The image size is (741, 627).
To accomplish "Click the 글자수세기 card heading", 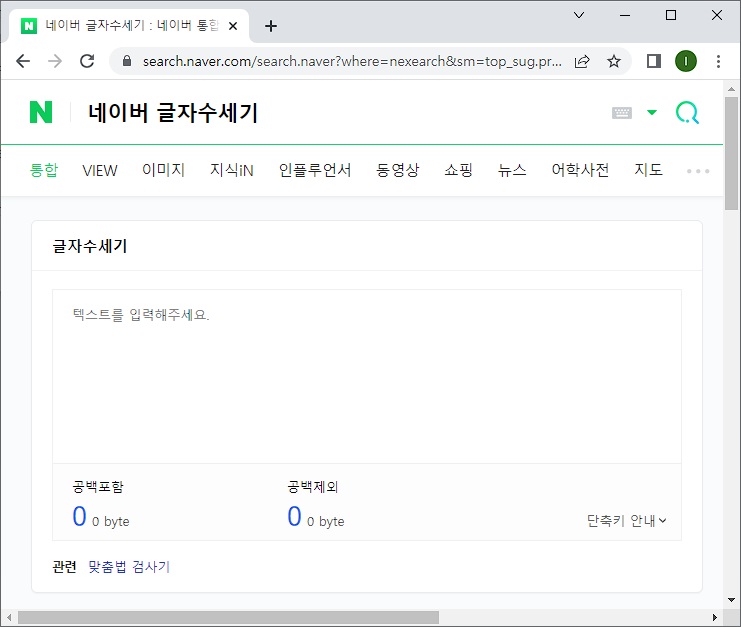I will click(x=90, y=246).
